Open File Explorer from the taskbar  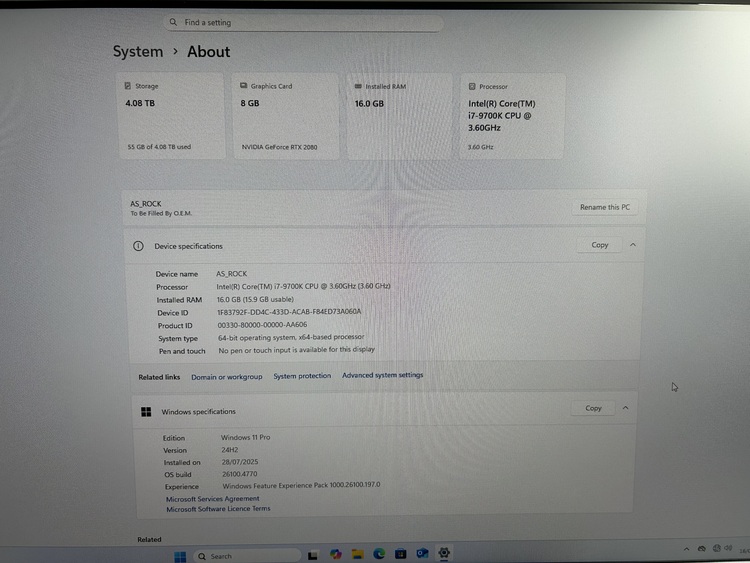357,554
